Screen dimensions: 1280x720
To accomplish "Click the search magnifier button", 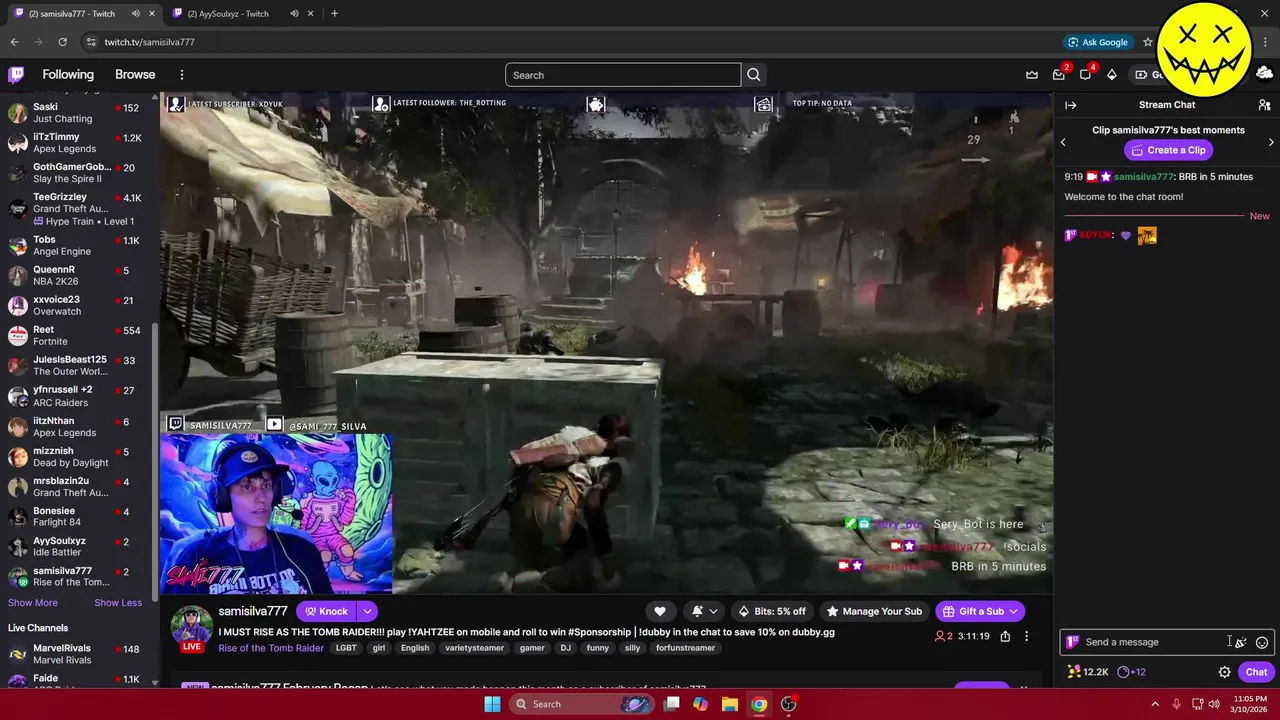I will pyautogui.click(x=754, y=75).
